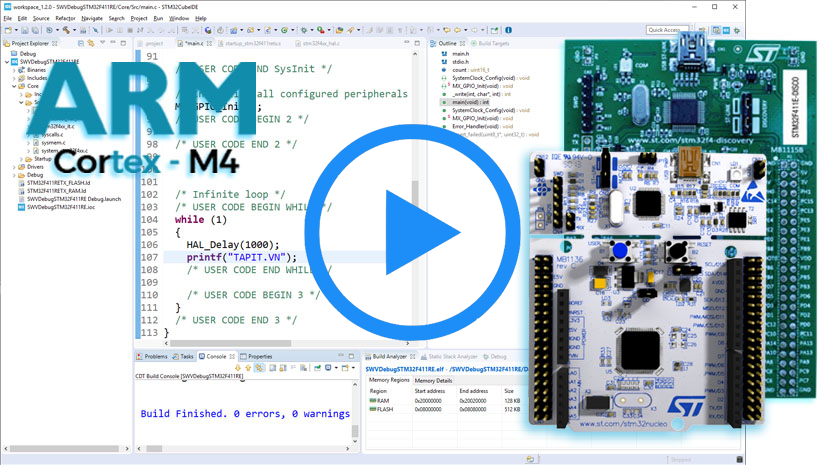Image resolution: width=825 pixels, height=465 pixels.
Task: Open the File menu
Action: [7, 18]
